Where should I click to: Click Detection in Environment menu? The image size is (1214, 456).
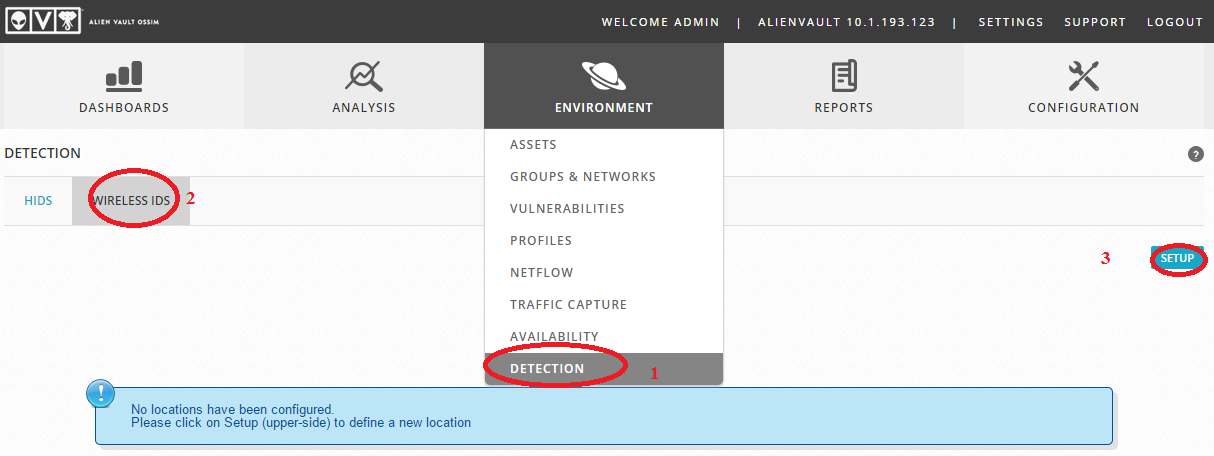pyautogui.click(x=547, y=369)
